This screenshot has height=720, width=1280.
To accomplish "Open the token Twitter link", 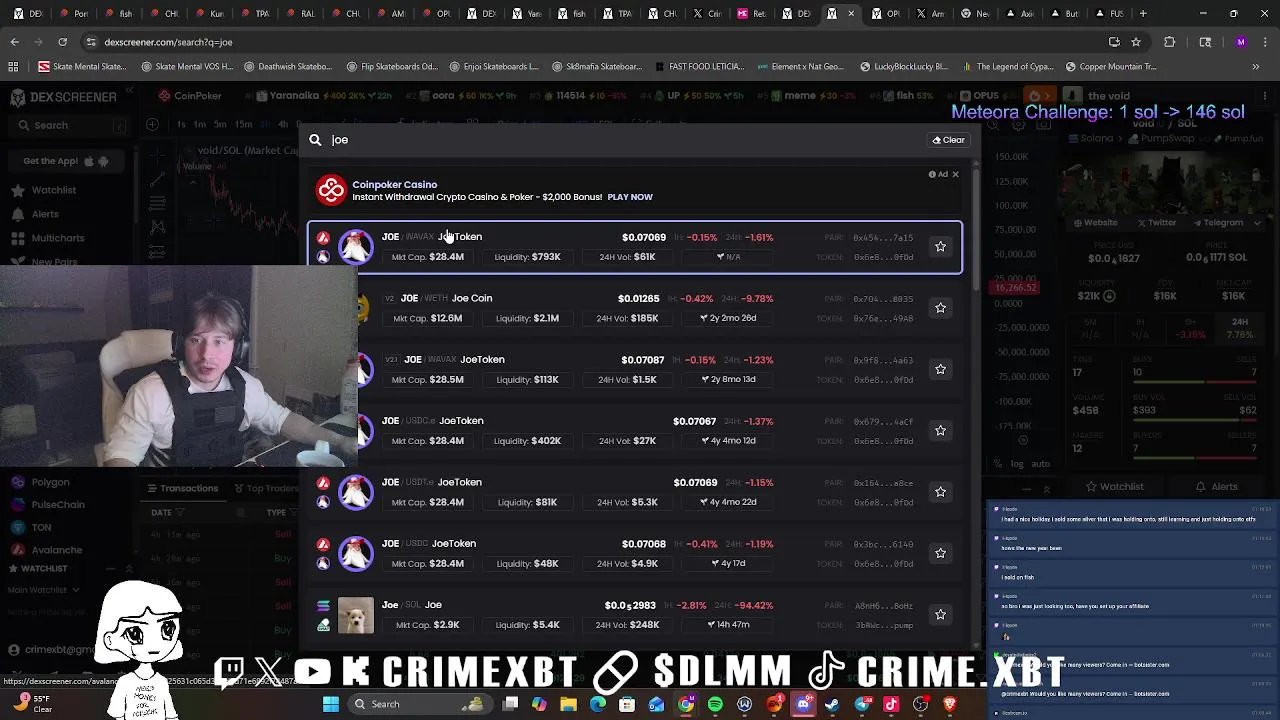I will pos(1155,223).
